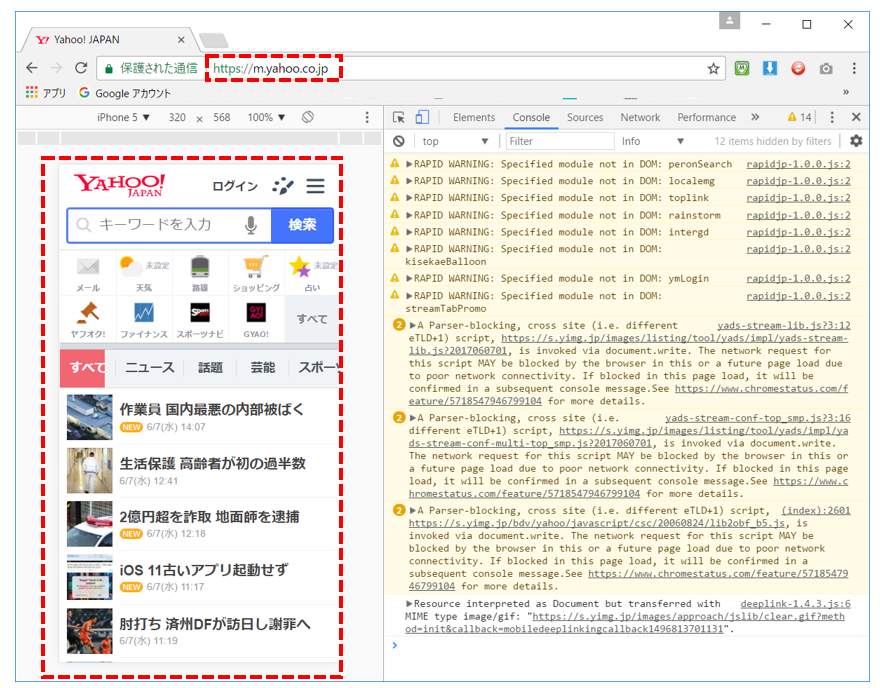Switch to the Performance tab
880x688 pixels.
point(706,117)
